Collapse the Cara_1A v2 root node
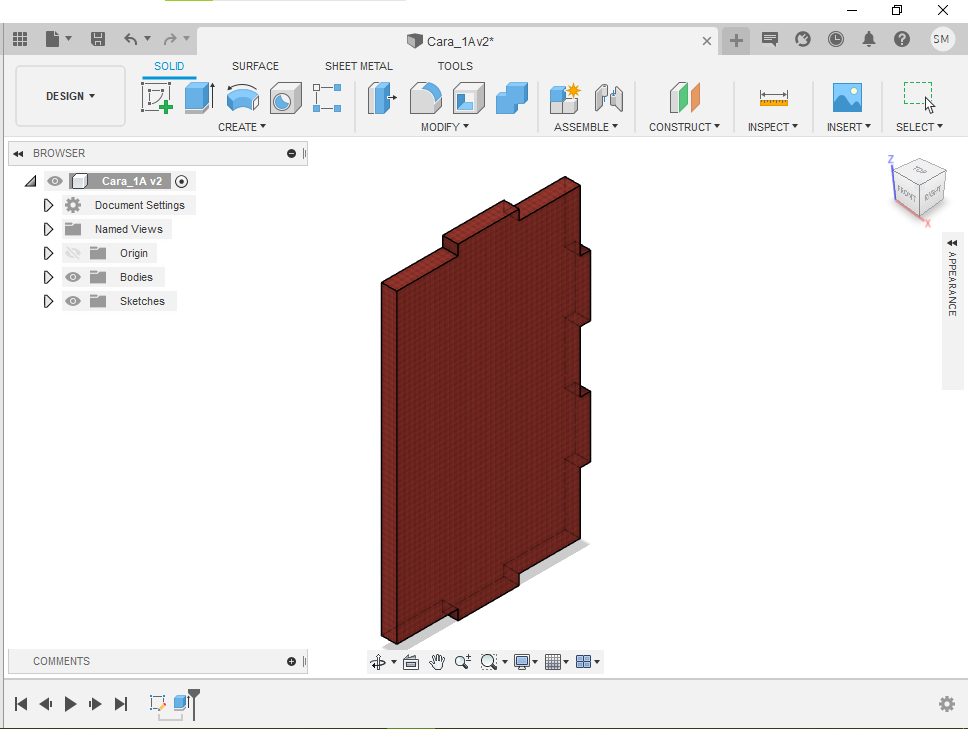This screenshot has width=968, height=729. point(30,181)
